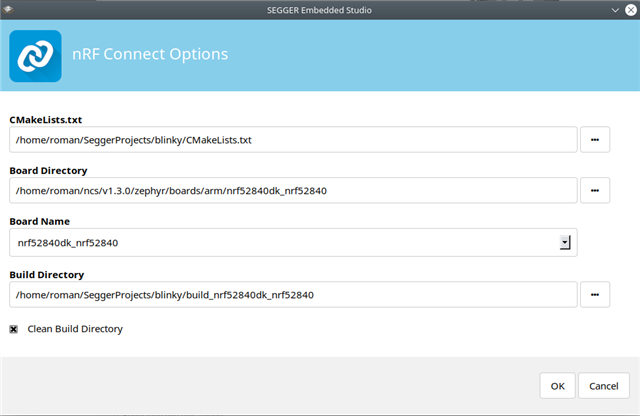Click the SEGGER Embedded Studio title bar
The image size is (640, 416).
[x=319, y=10]
